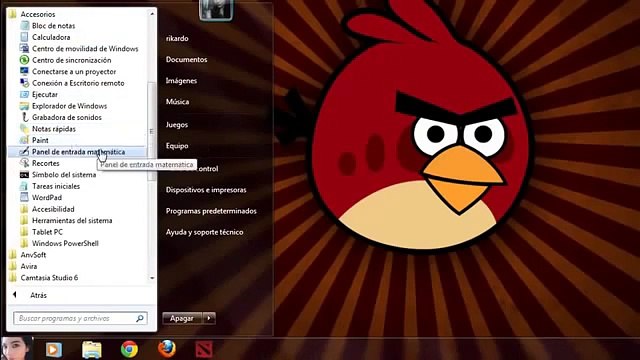The height and width of the screenshot is (360, 640).
Task: Click the Atrás left arrow
Action: tap(15, 295)
